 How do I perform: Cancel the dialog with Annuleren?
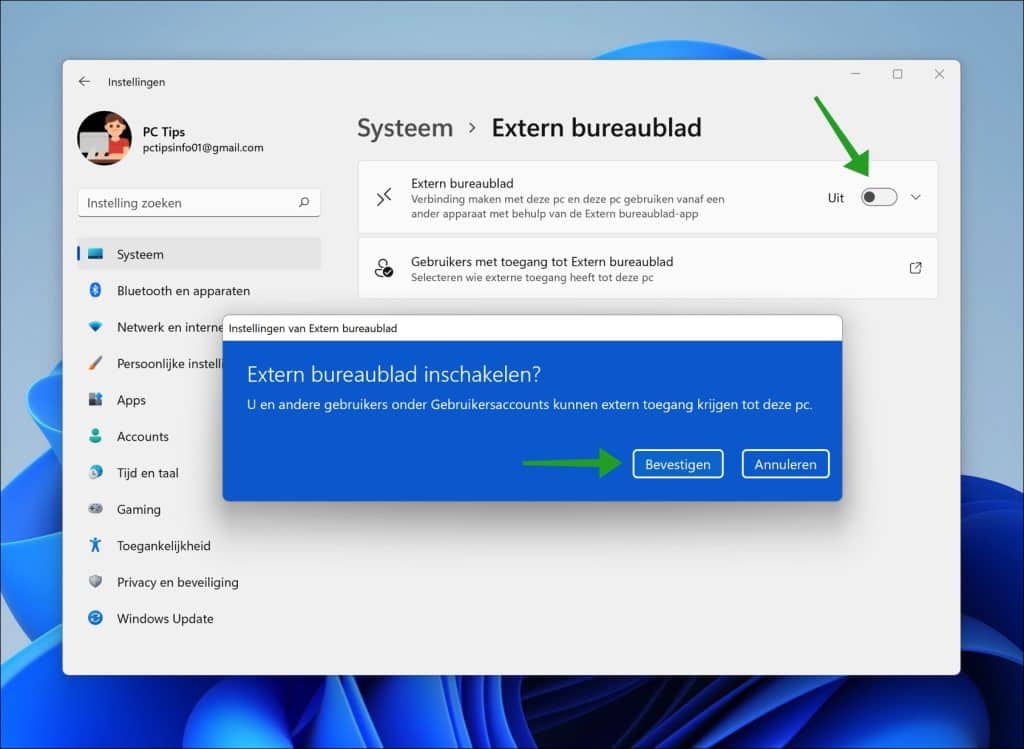pyautogui.click(x=785, y=463)
